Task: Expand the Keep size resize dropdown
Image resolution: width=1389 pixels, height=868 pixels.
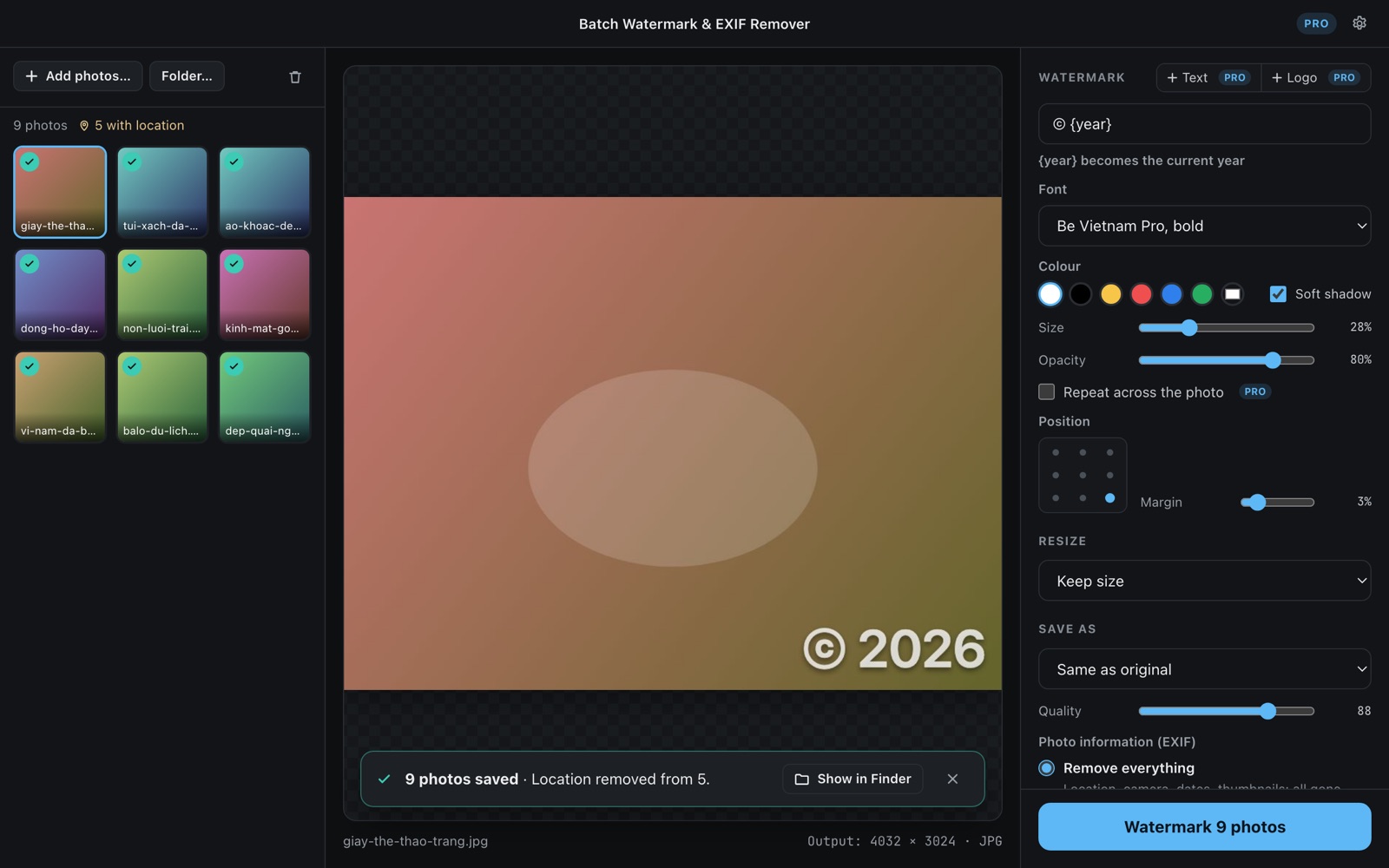Action: click(x=1204, y=581)
